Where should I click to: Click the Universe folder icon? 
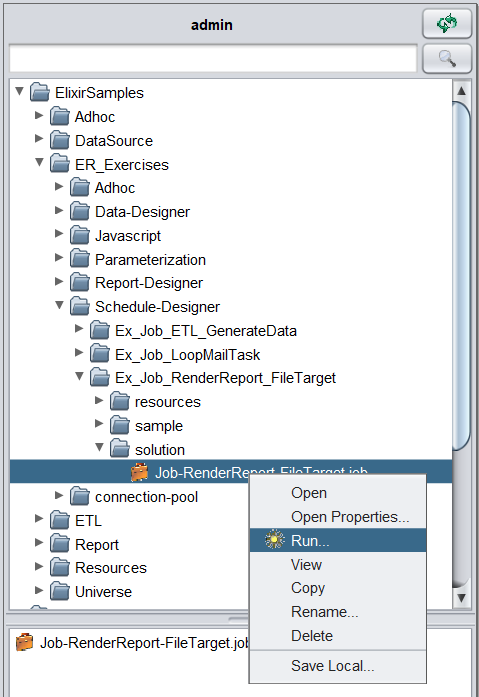(x=60, y=591)
